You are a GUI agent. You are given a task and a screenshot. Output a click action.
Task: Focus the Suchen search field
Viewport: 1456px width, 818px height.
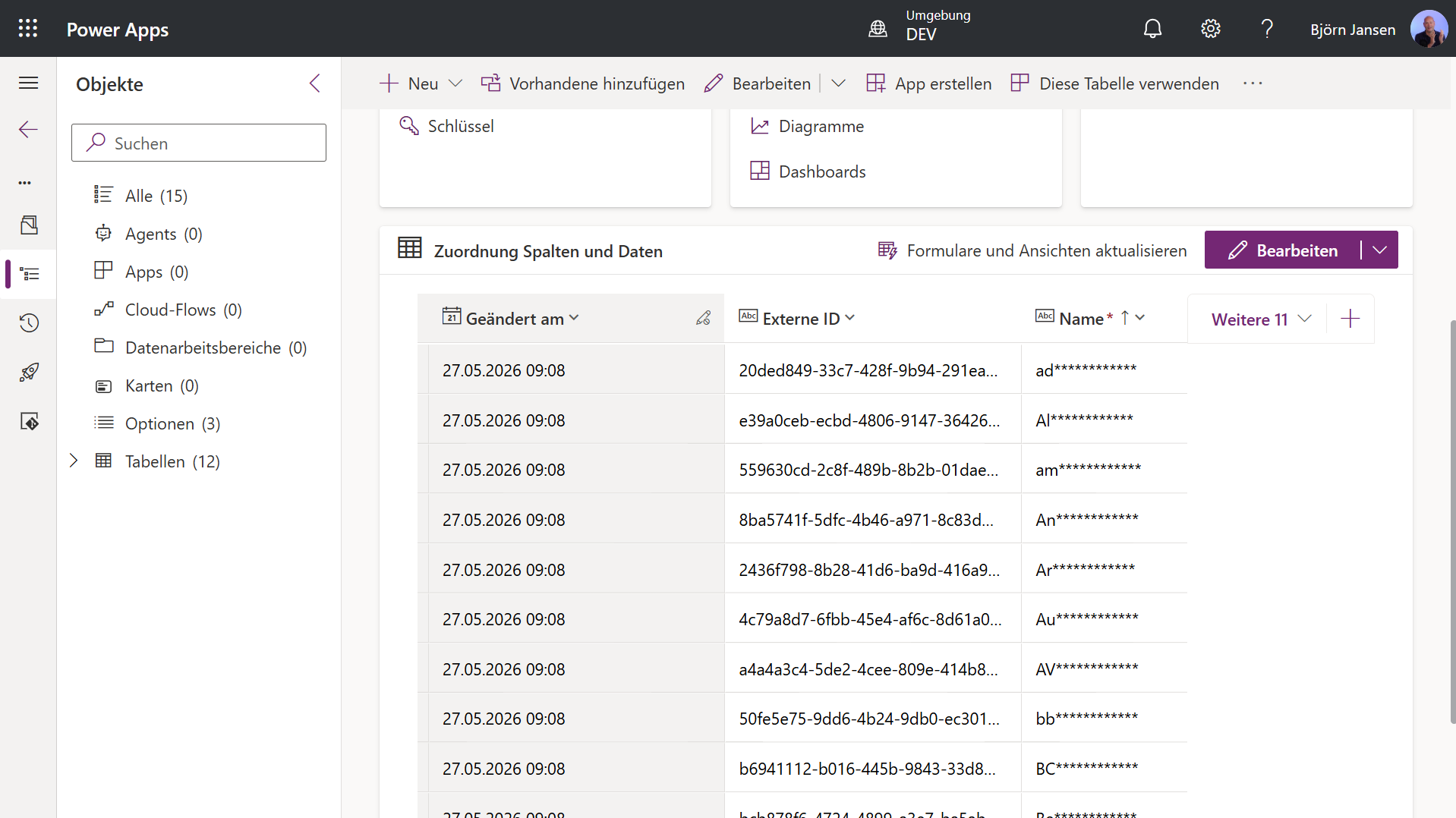pyautogui.click(x=199, y=143)
